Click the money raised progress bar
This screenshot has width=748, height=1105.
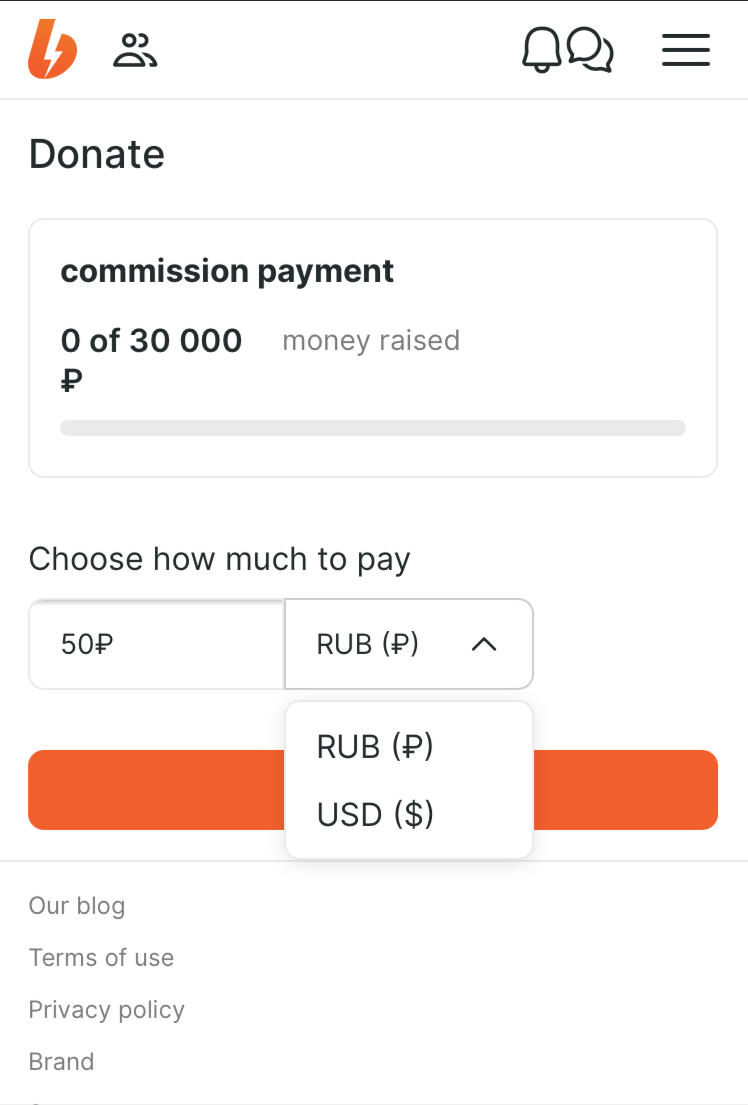373,428
